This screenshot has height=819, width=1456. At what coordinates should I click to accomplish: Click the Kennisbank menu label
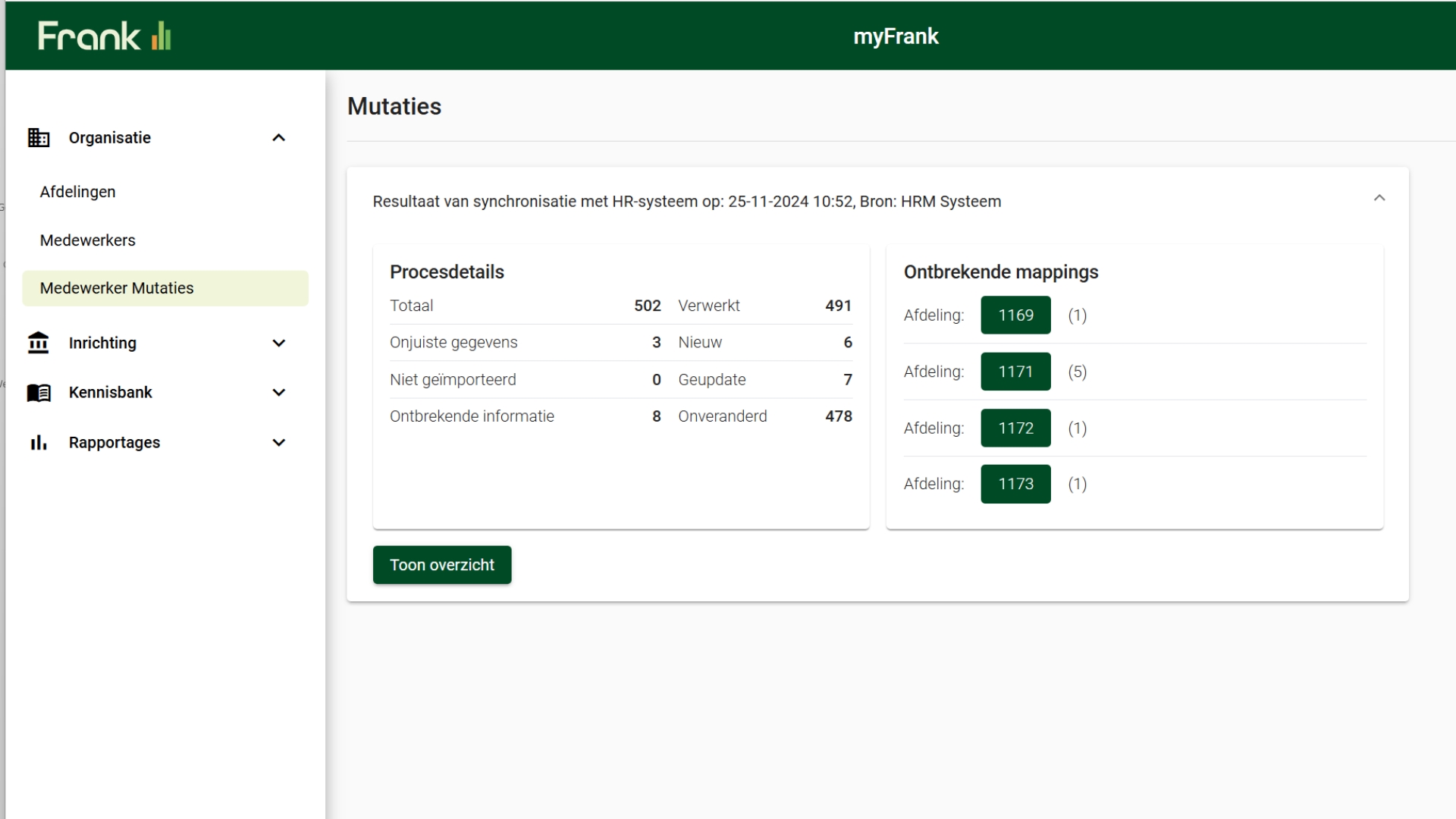coord(111,392)
